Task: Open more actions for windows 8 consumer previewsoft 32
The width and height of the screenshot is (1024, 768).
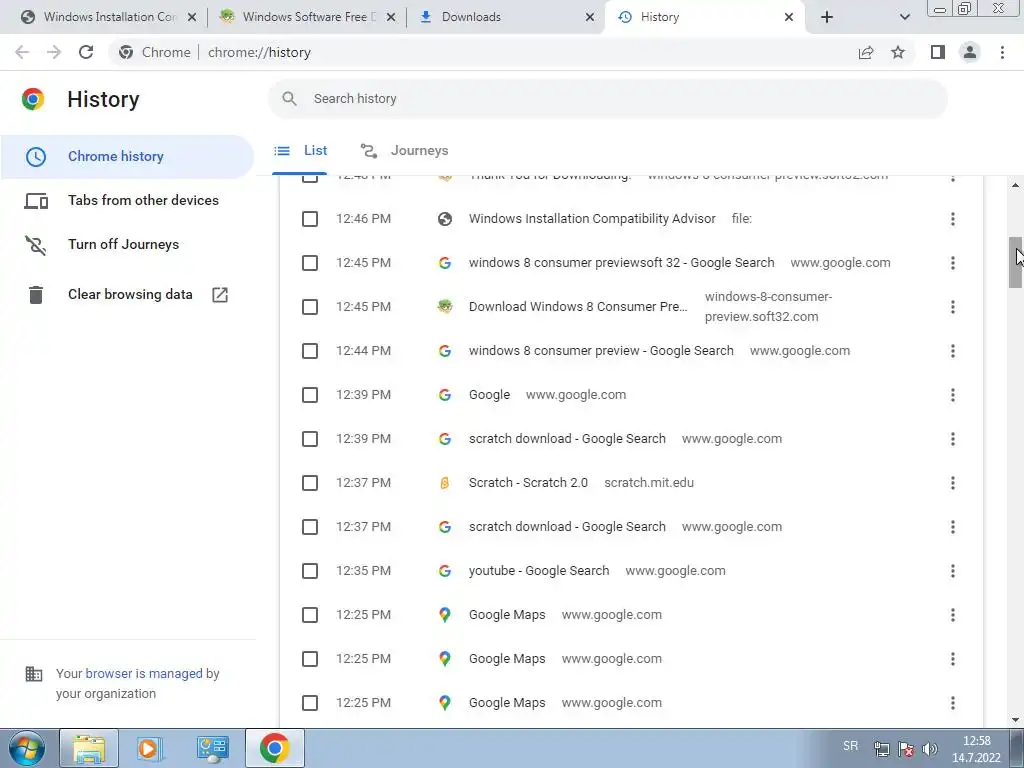Action: (953, 263)
